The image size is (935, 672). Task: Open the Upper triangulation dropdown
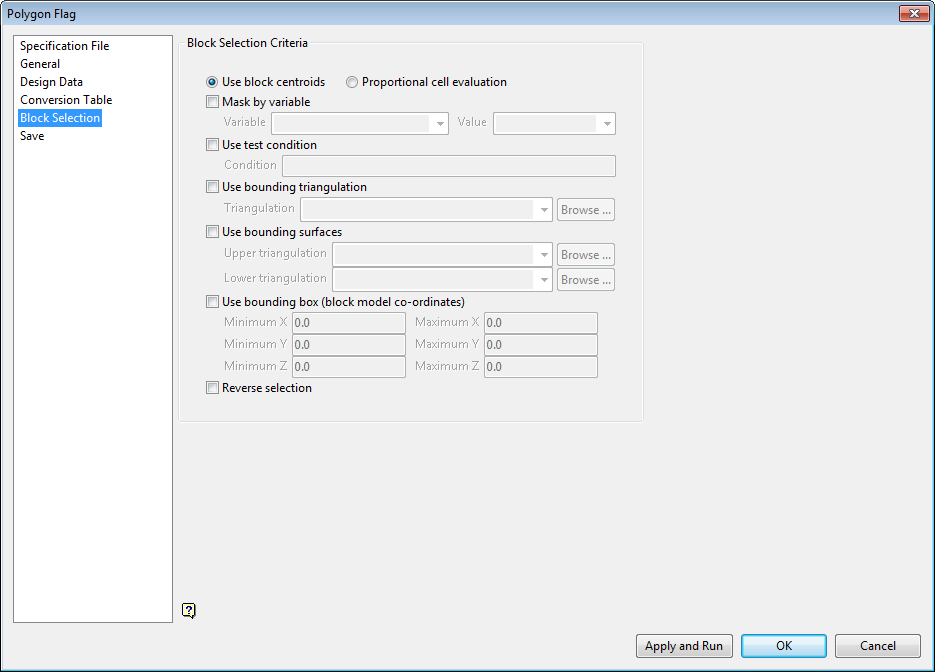pos(546,254)
